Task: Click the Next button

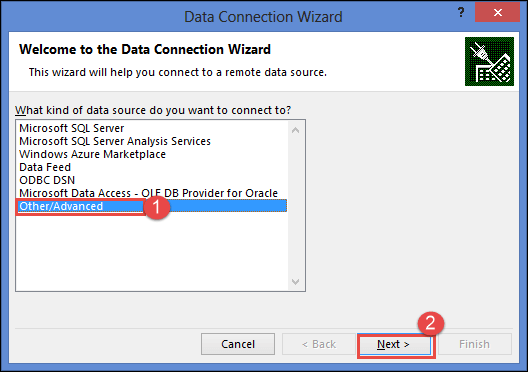Action: point(395,344)
